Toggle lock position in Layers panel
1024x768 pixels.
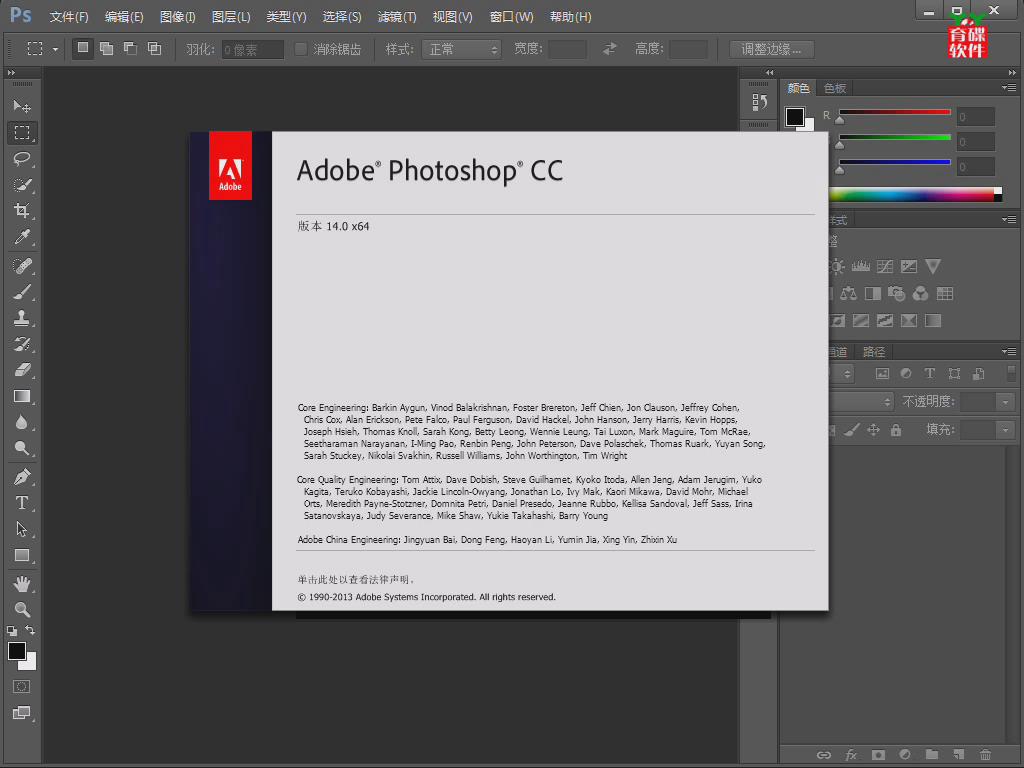[x=873, y=430]
